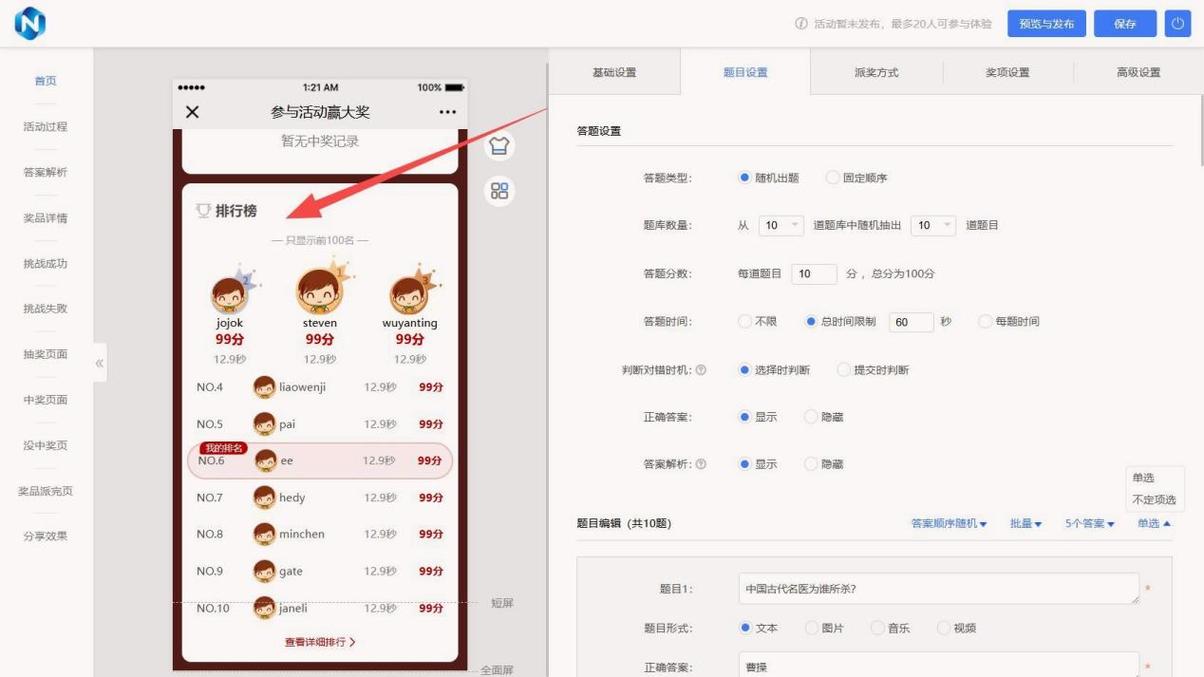Select 随机出题 radio for answer type
The image size is (1204, 677).
(744, 178)
